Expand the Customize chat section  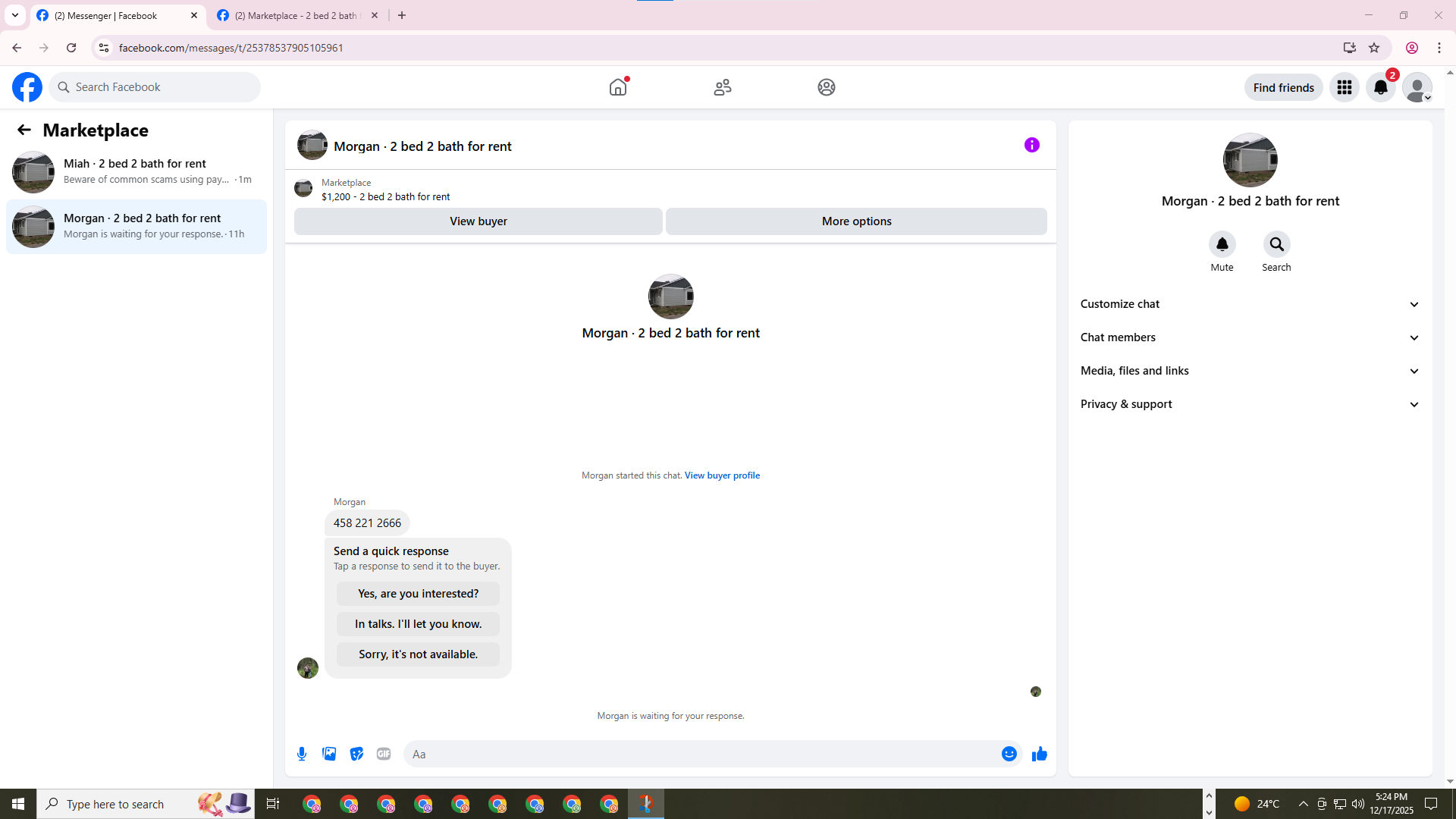(1250, 304)
